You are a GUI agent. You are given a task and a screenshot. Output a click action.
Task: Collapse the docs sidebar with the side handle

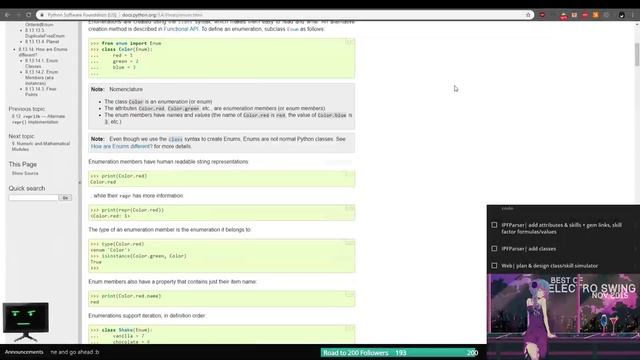[80, 182]
